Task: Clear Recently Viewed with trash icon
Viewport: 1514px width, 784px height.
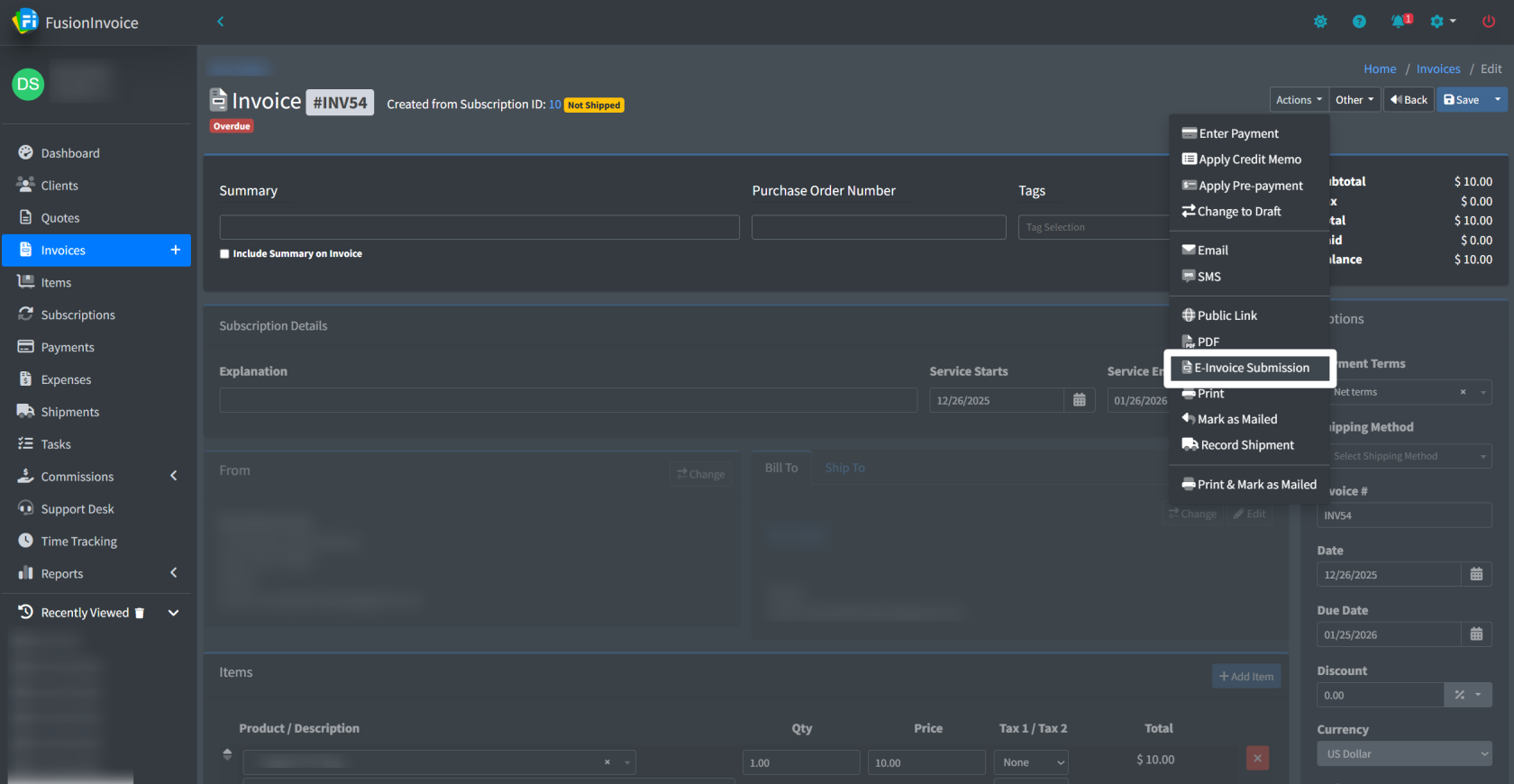Action: coord(140,614)
